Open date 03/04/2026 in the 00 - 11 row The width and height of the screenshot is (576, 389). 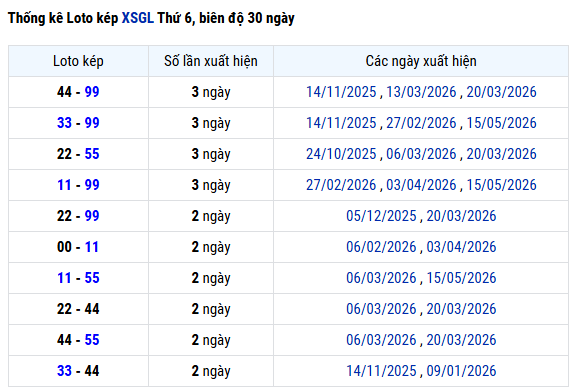tap(461, 247)
